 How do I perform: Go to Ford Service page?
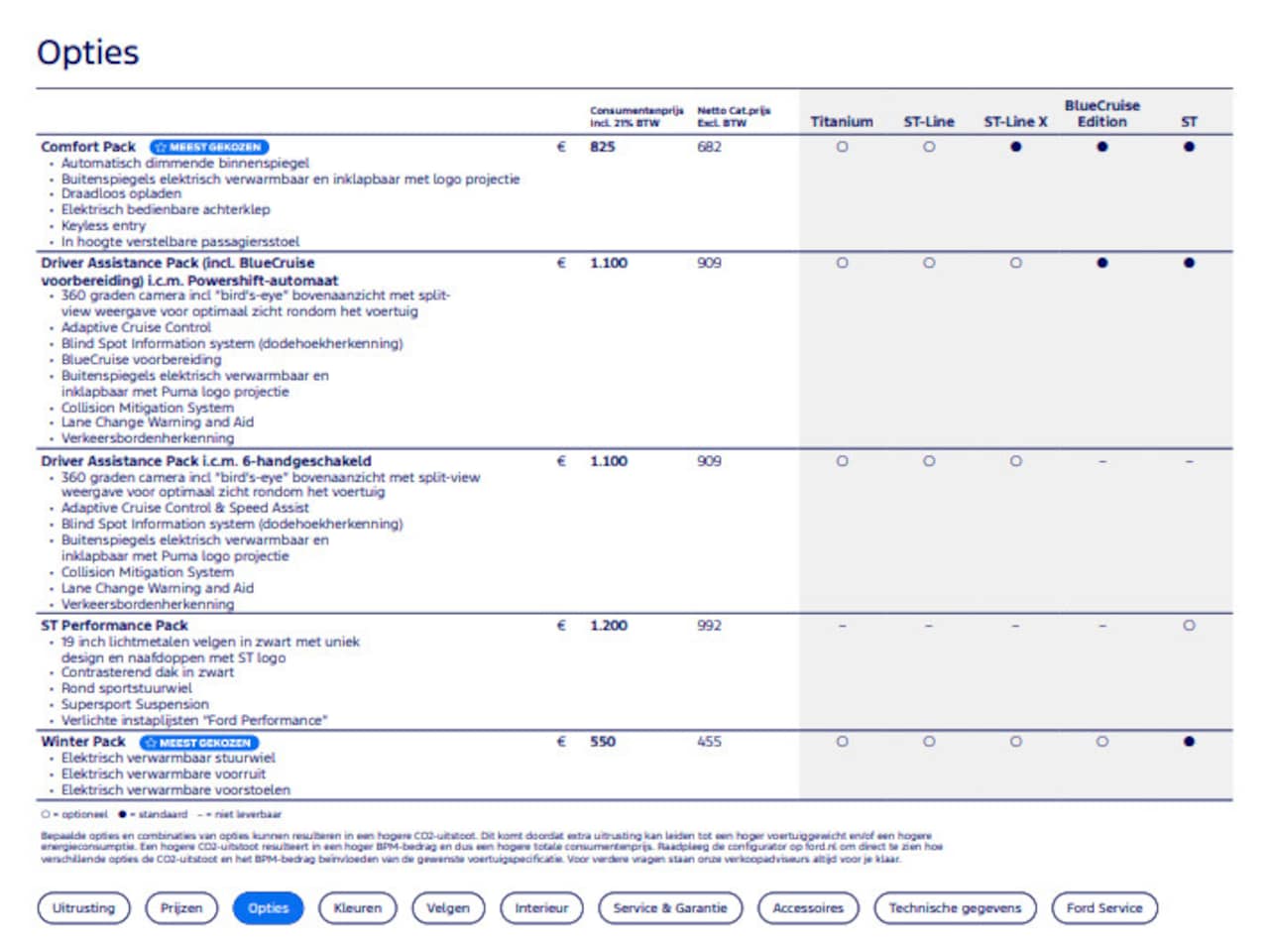1104,908
